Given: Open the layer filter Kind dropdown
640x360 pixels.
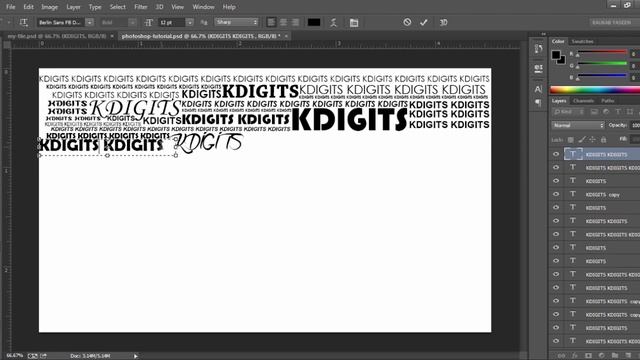Looking at the screenshot, I should (569, 111).
